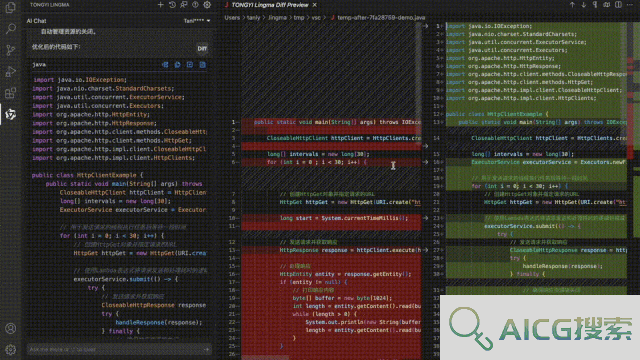This screenshot has height=360, width=640.
Task: Click second blue icon in java code block header
Action: tap(178, 64)
